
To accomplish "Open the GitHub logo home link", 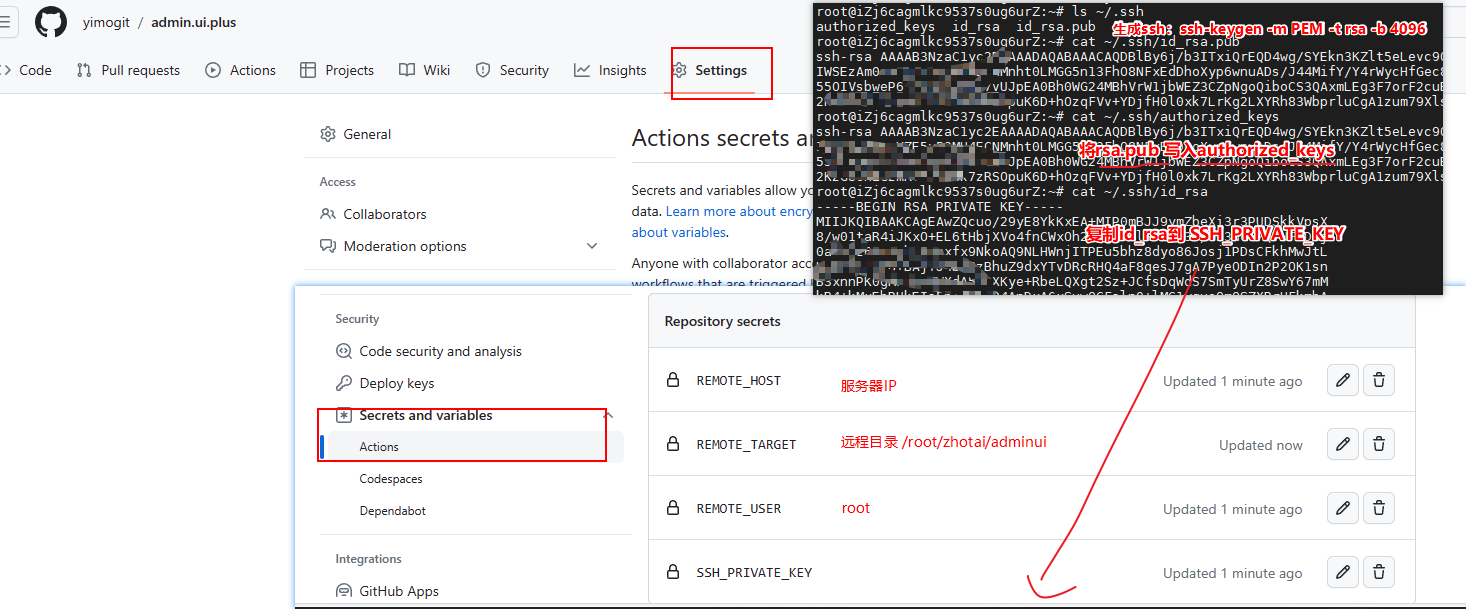I will pos(51,22).
